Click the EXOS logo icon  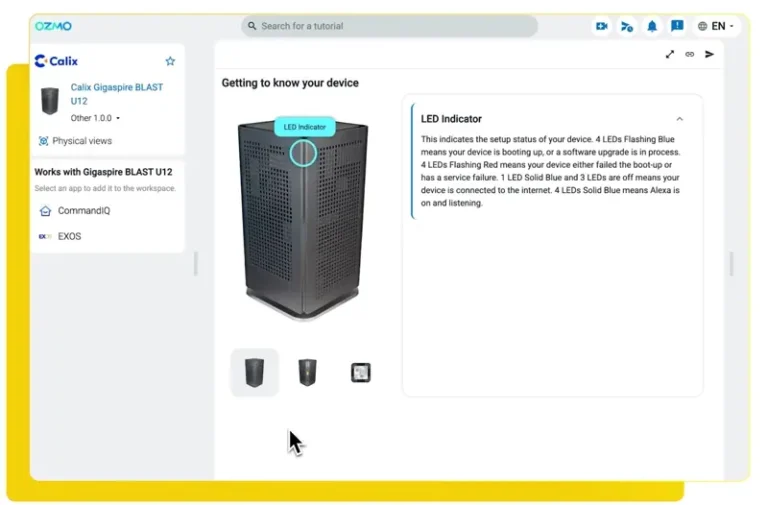(x=45, y=237)
